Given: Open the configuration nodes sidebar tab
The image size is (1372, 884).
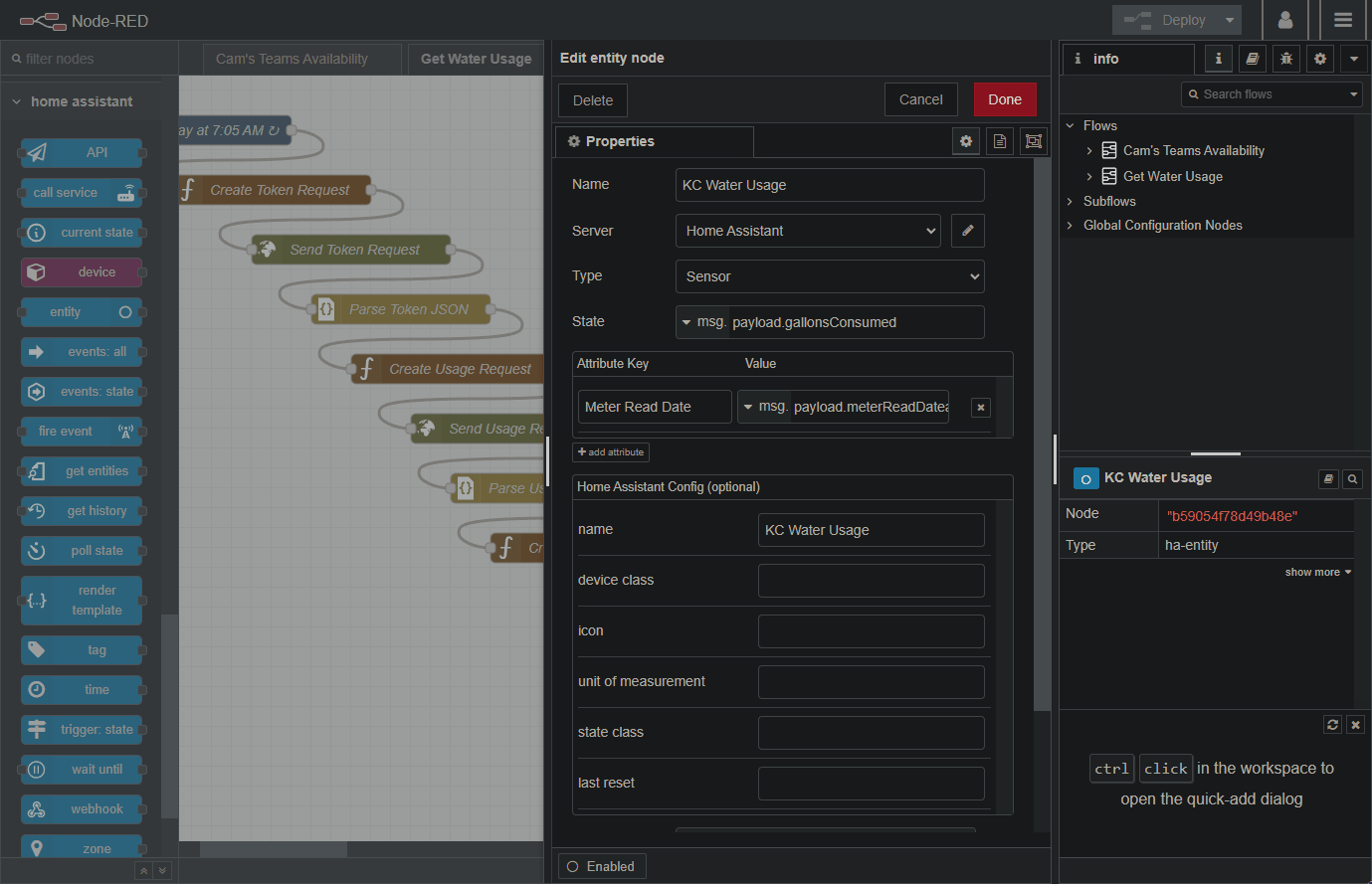Looking at the screenshot, I should click(1320, 59).
